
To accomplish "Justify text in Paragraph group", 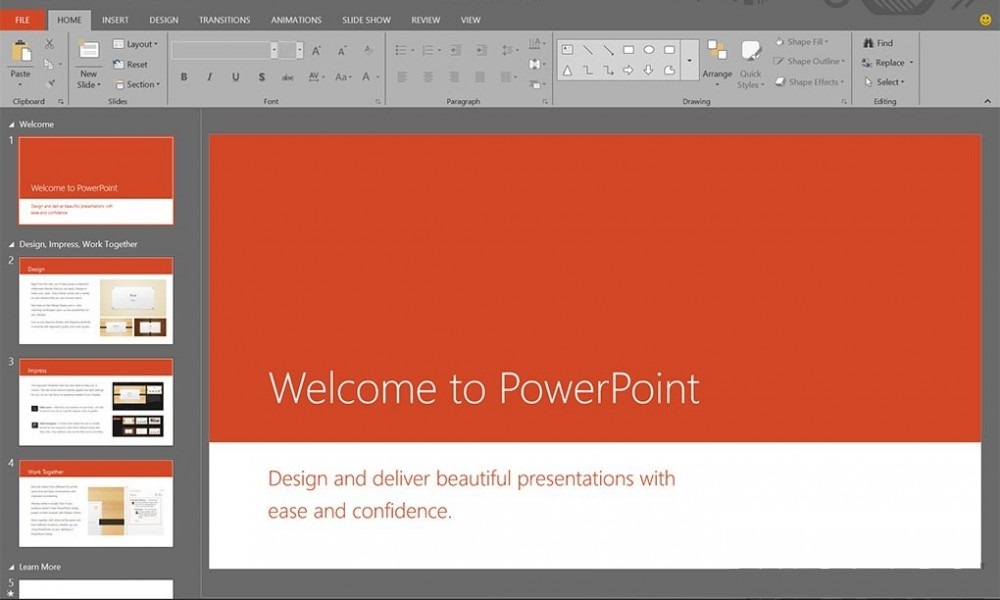I will [480, 77].
